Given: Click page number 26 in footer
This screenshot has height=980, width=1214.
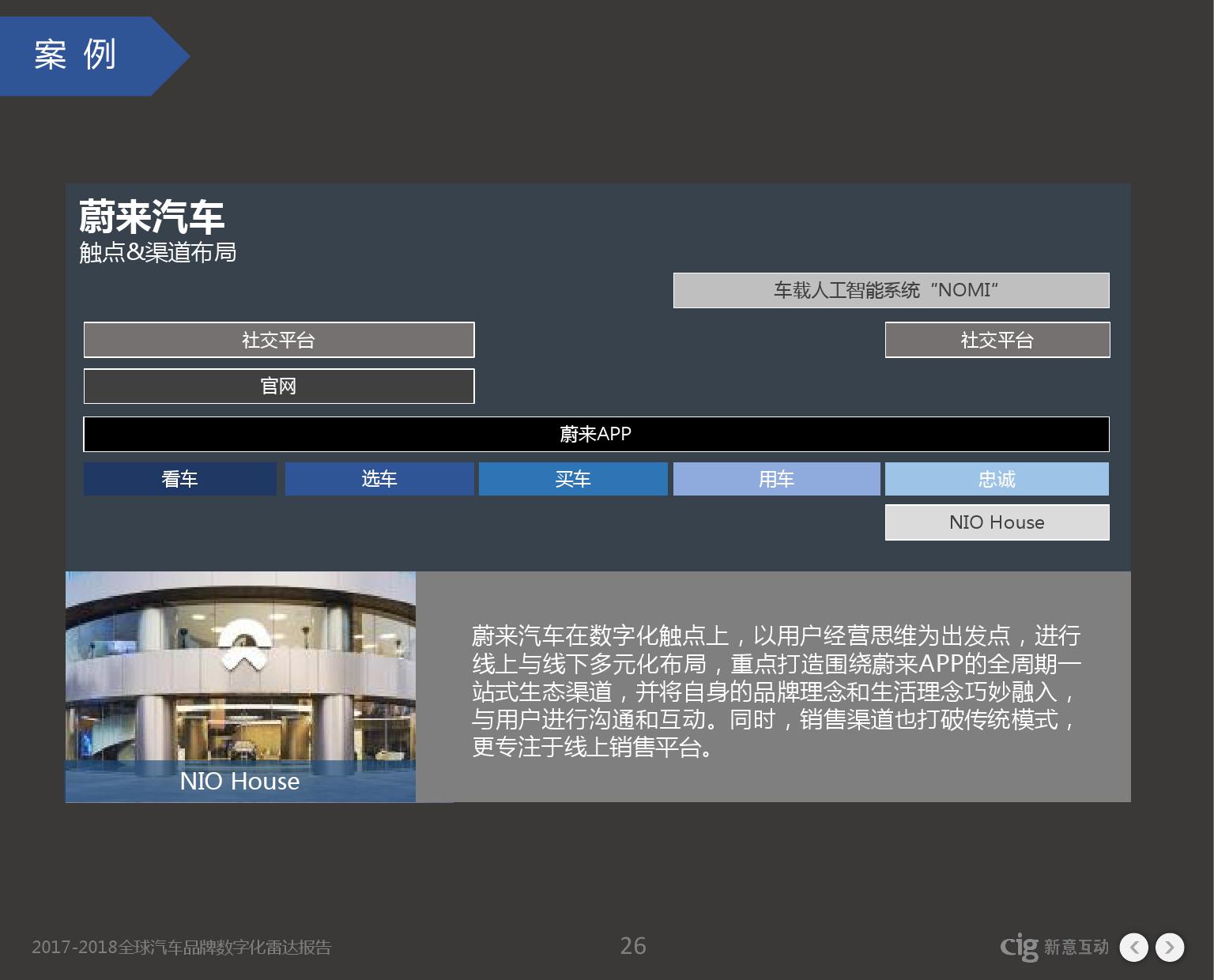Looking at the screenshot, I should click(x=632, y=946).
